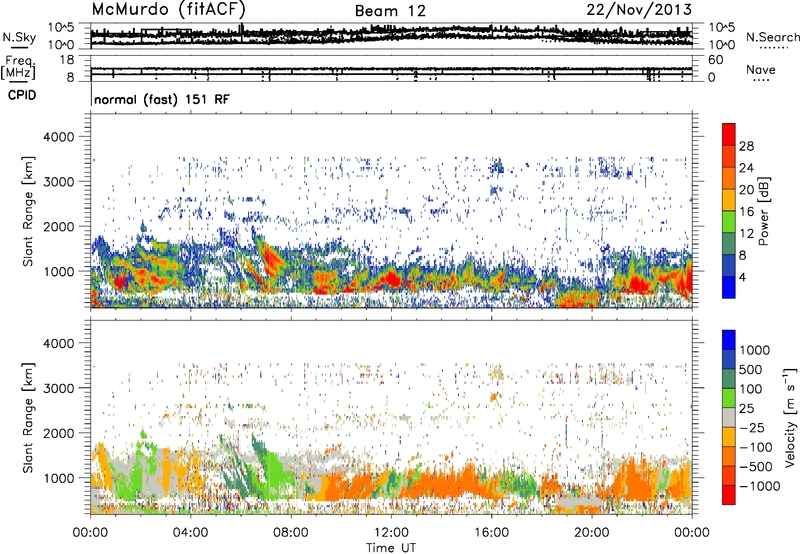Click the '20:00' time axis label
The image size is (800, 554).
pyautogui.click(x=591, y=533)
